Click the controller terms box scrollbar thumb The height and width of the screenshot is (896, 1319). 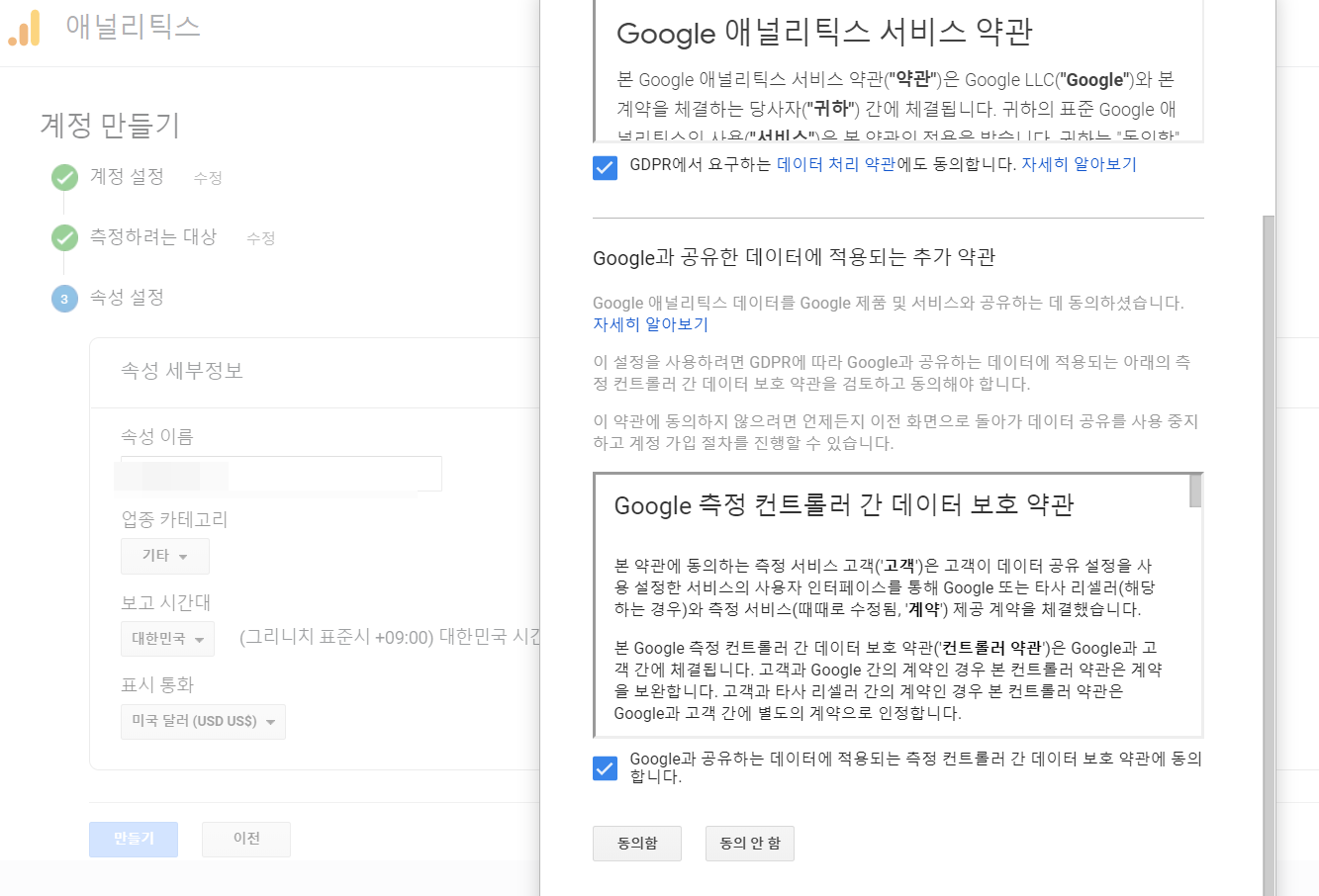coord(1195,492)
